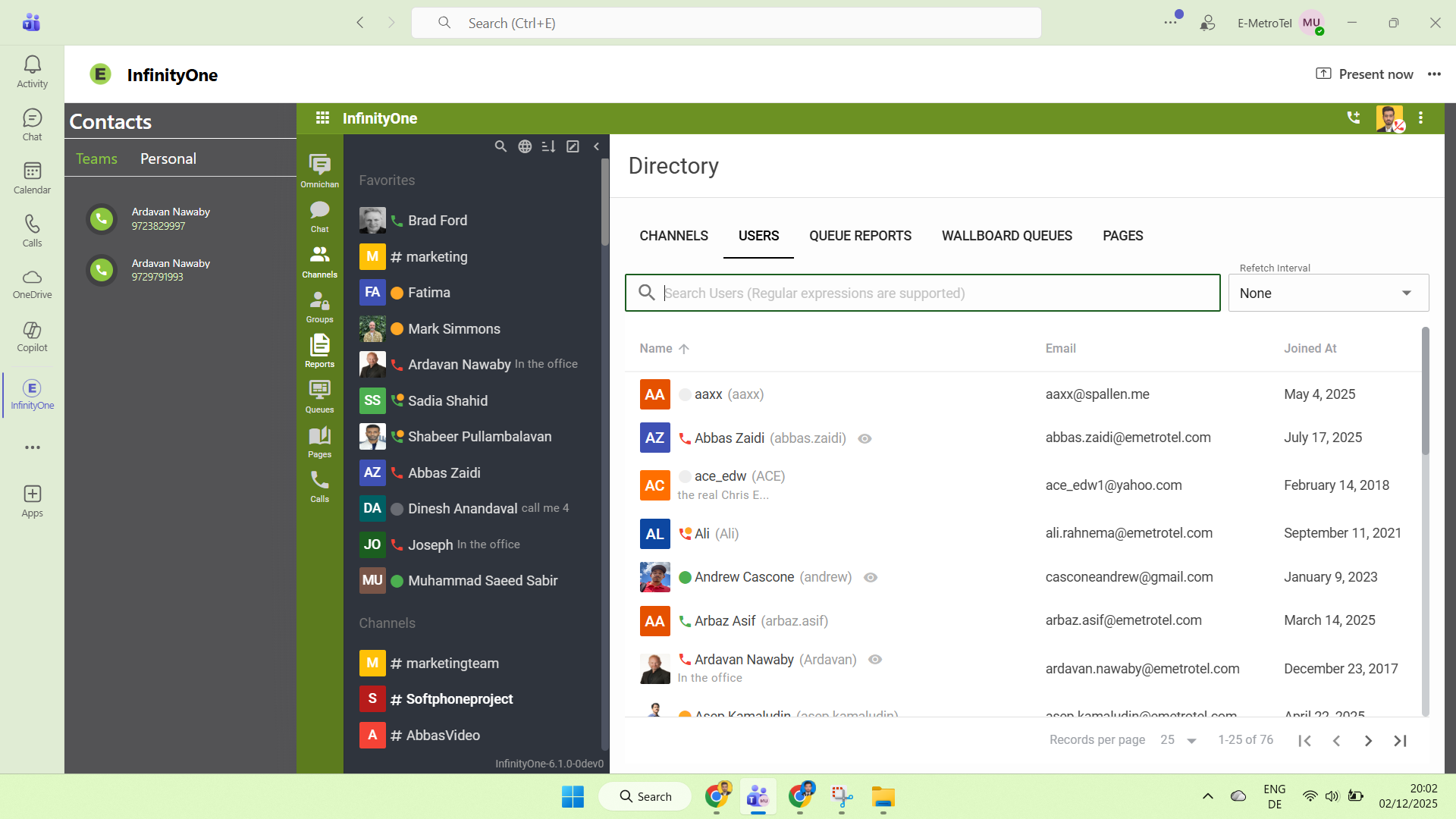Open Queues in InfinityOne sidebar
Screen dimensions: 1456x819
pyautogui.click(x=319, y=397)
